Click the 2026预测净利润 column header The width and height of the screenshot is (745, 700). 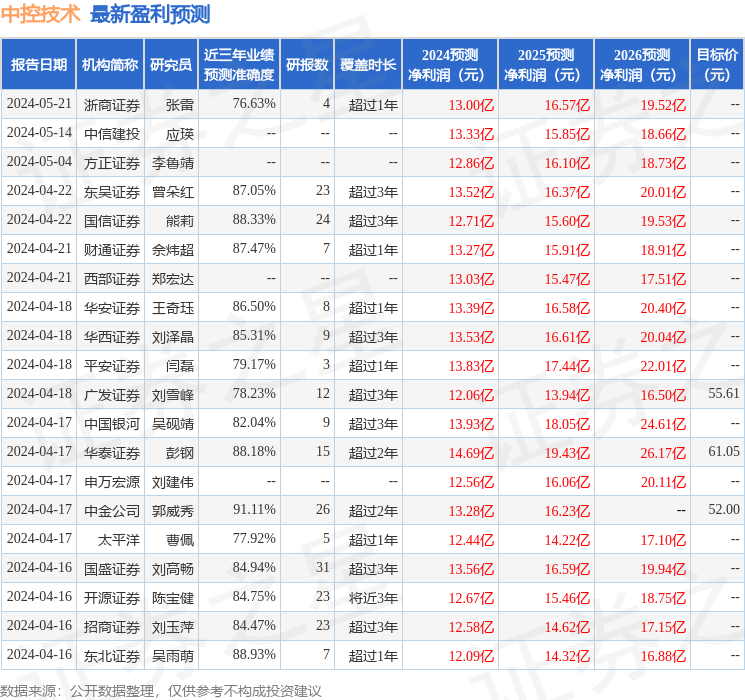642,65
